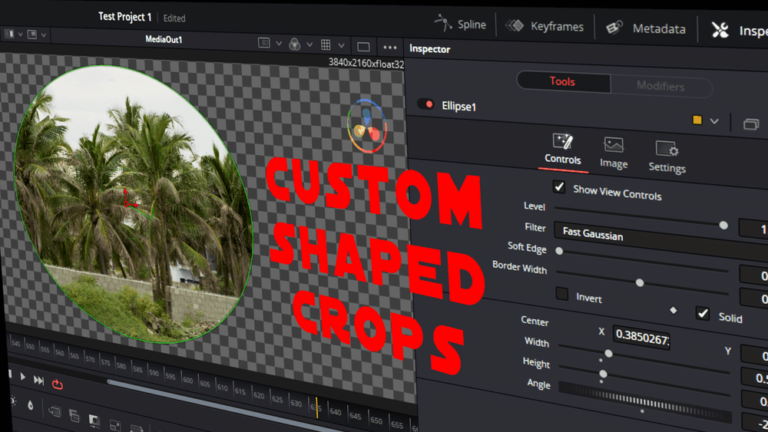
Task: Click the Center X value field
Action: click(642, 337)
